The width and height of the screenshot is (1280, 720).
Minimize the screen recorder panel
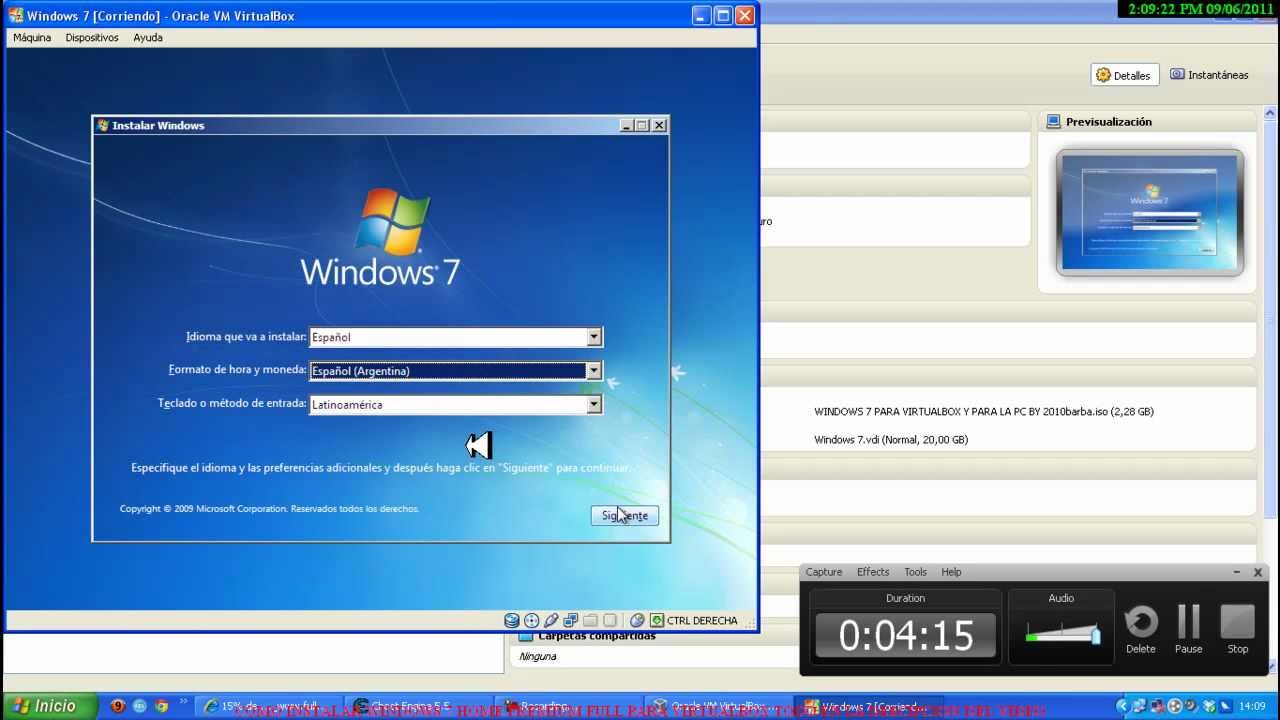coord(1238,572)
